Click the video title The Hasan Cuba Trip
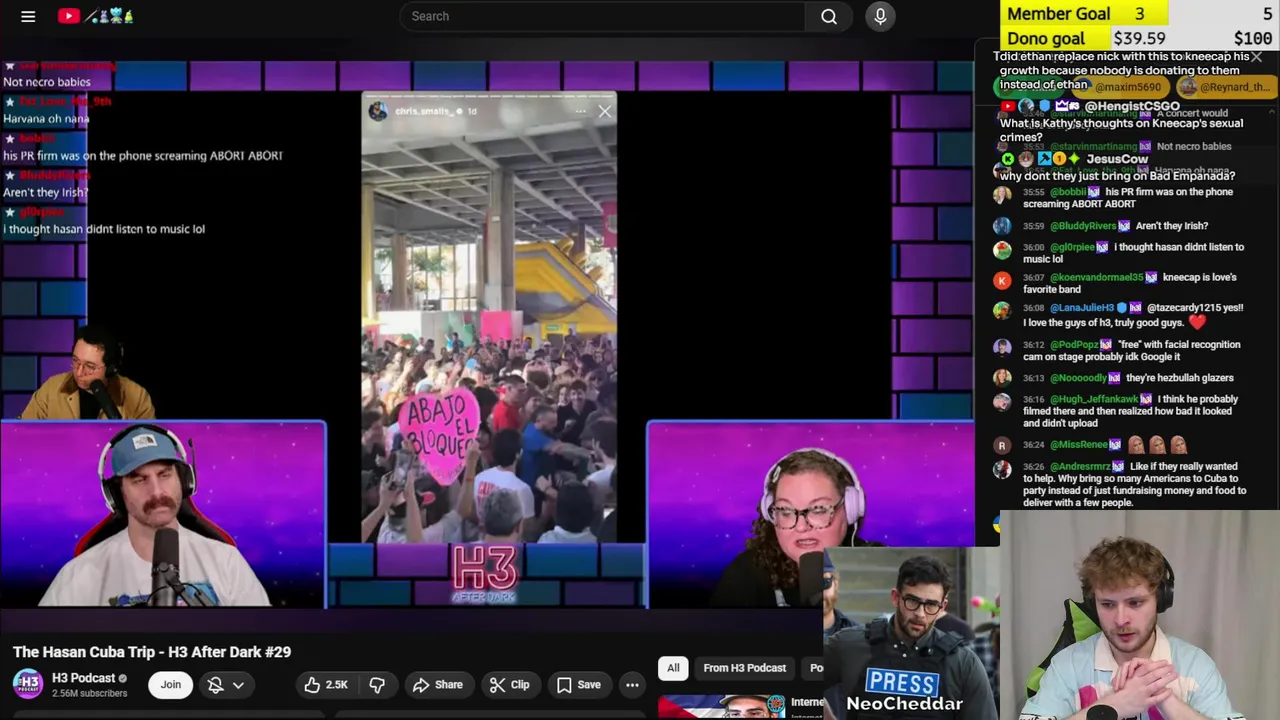This screenshot has width=1280, height=720. coord(152,652)
